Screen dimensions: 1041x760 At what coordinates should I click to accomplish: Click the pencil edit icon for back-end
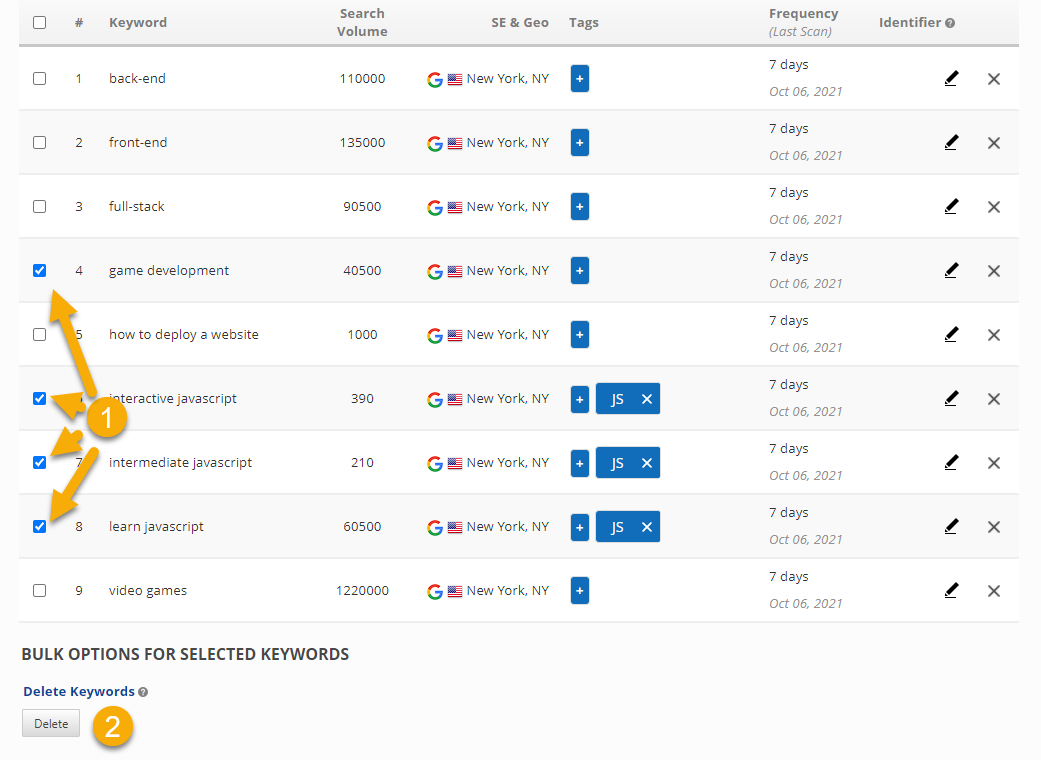pyautogui.click(x=950, y=79)
